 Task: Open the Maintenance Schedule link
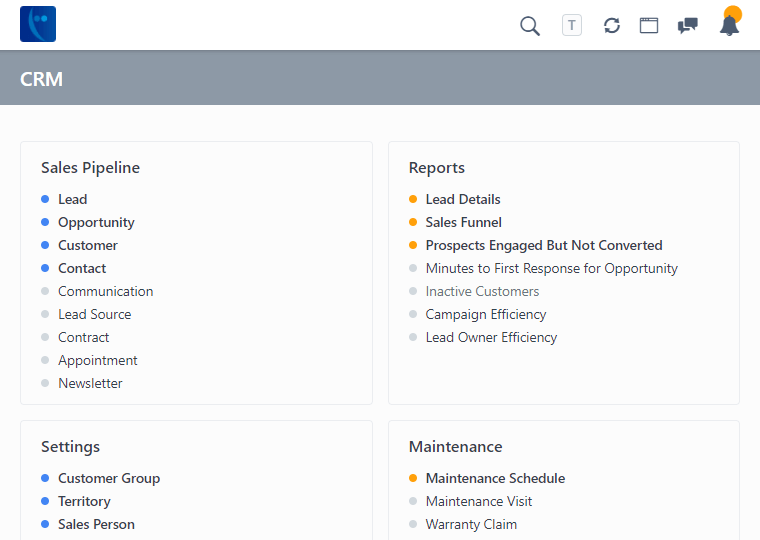[495, 478]
